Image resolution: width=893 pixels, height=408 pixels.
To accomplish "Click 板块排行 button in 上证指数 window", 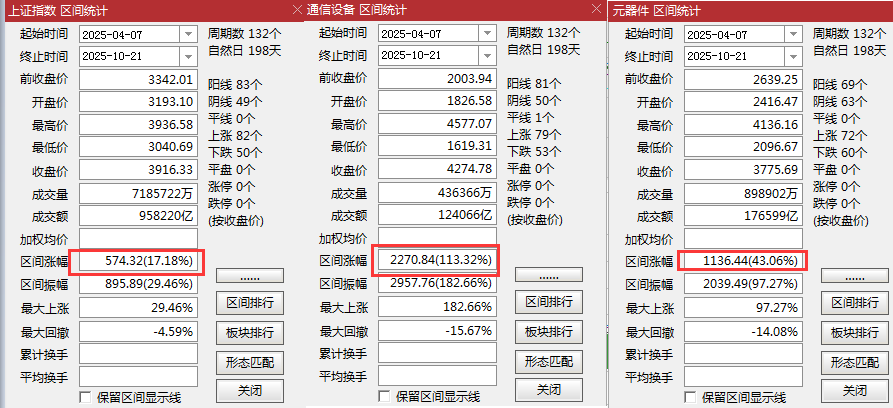I will coord(249,332).
